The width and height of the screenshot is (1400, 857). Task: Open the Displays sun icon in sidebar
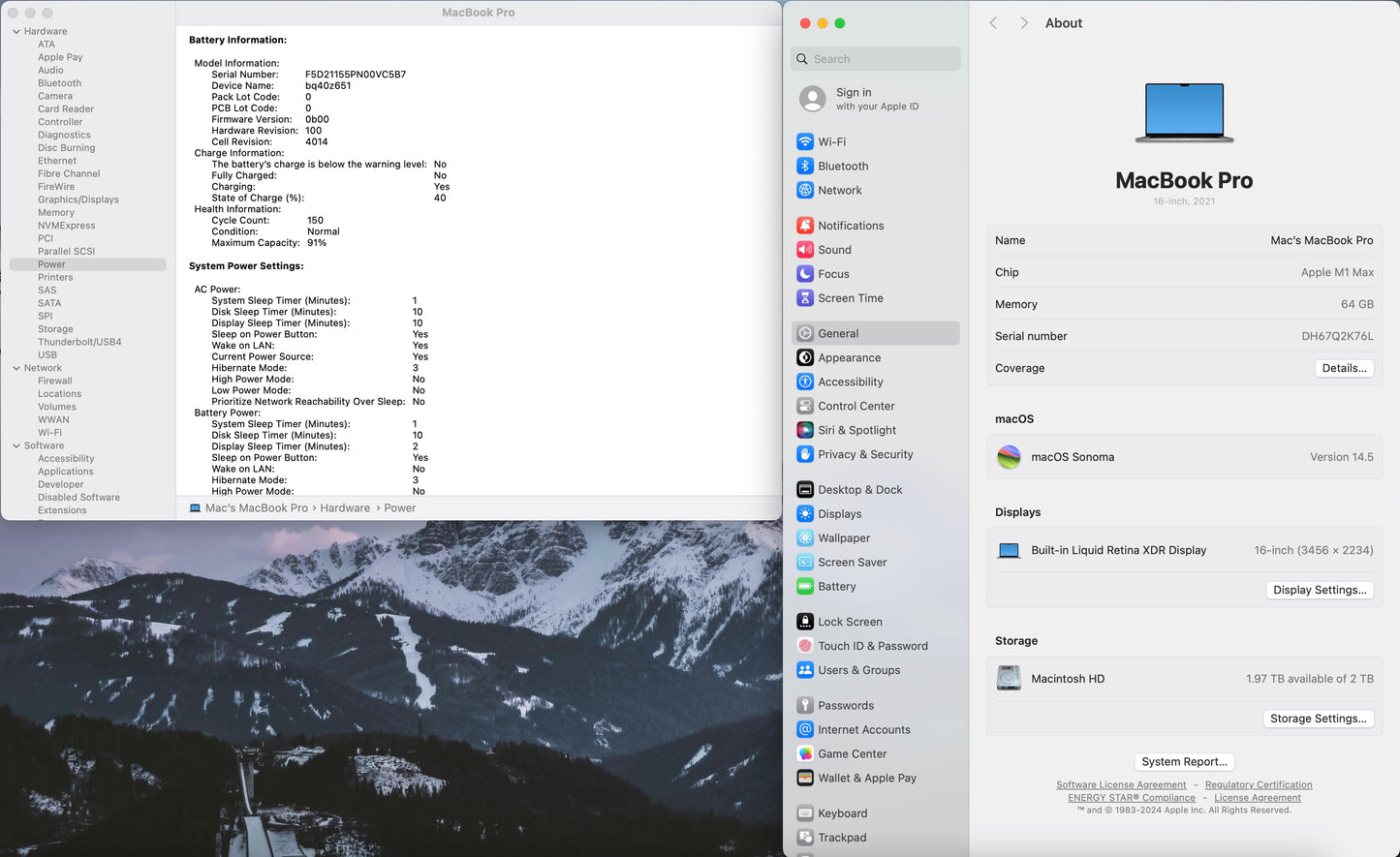pyautogui.click(x=805, y=513)
